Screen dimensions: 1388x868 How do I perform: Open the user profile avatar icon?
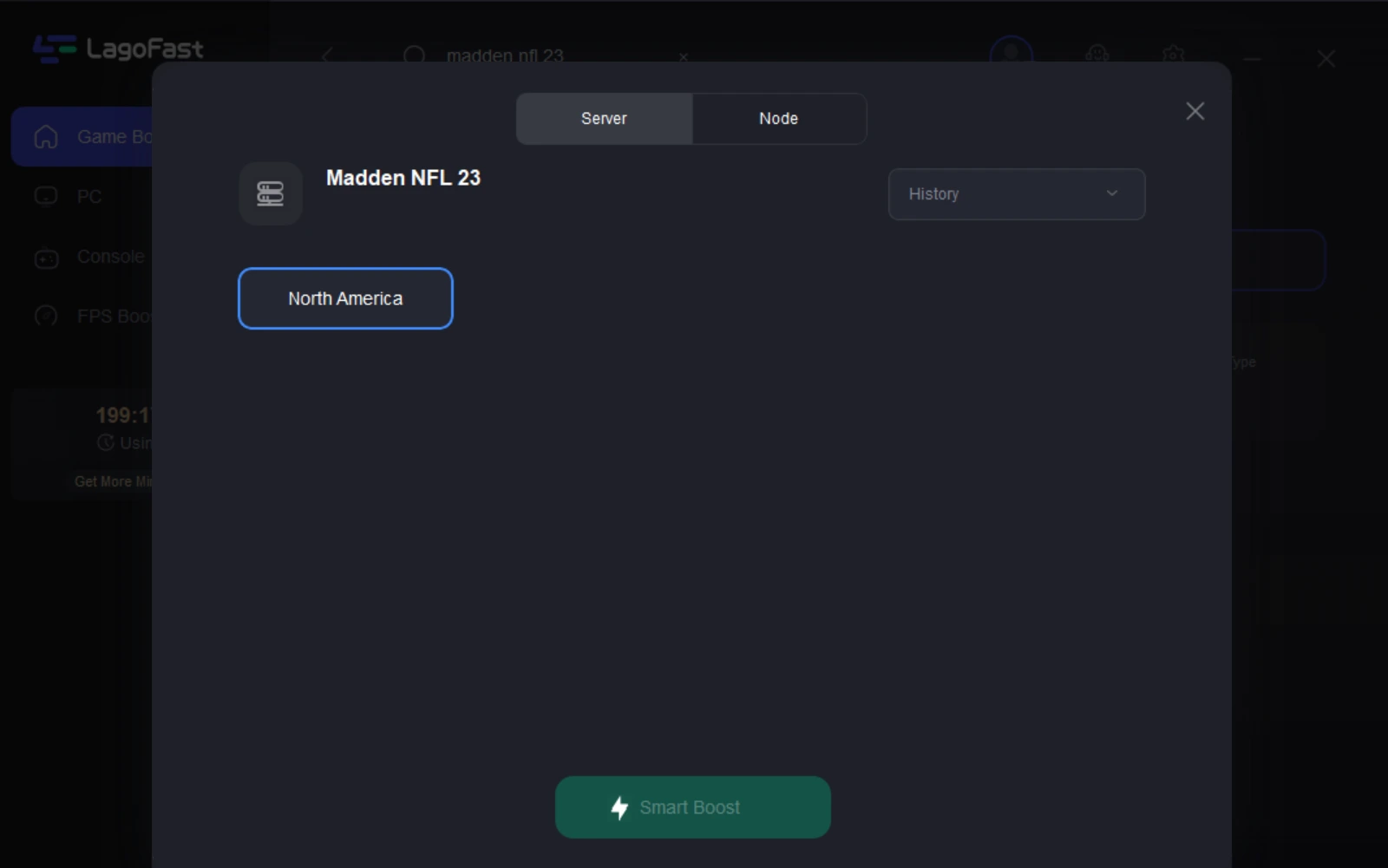click(1012, 54)
